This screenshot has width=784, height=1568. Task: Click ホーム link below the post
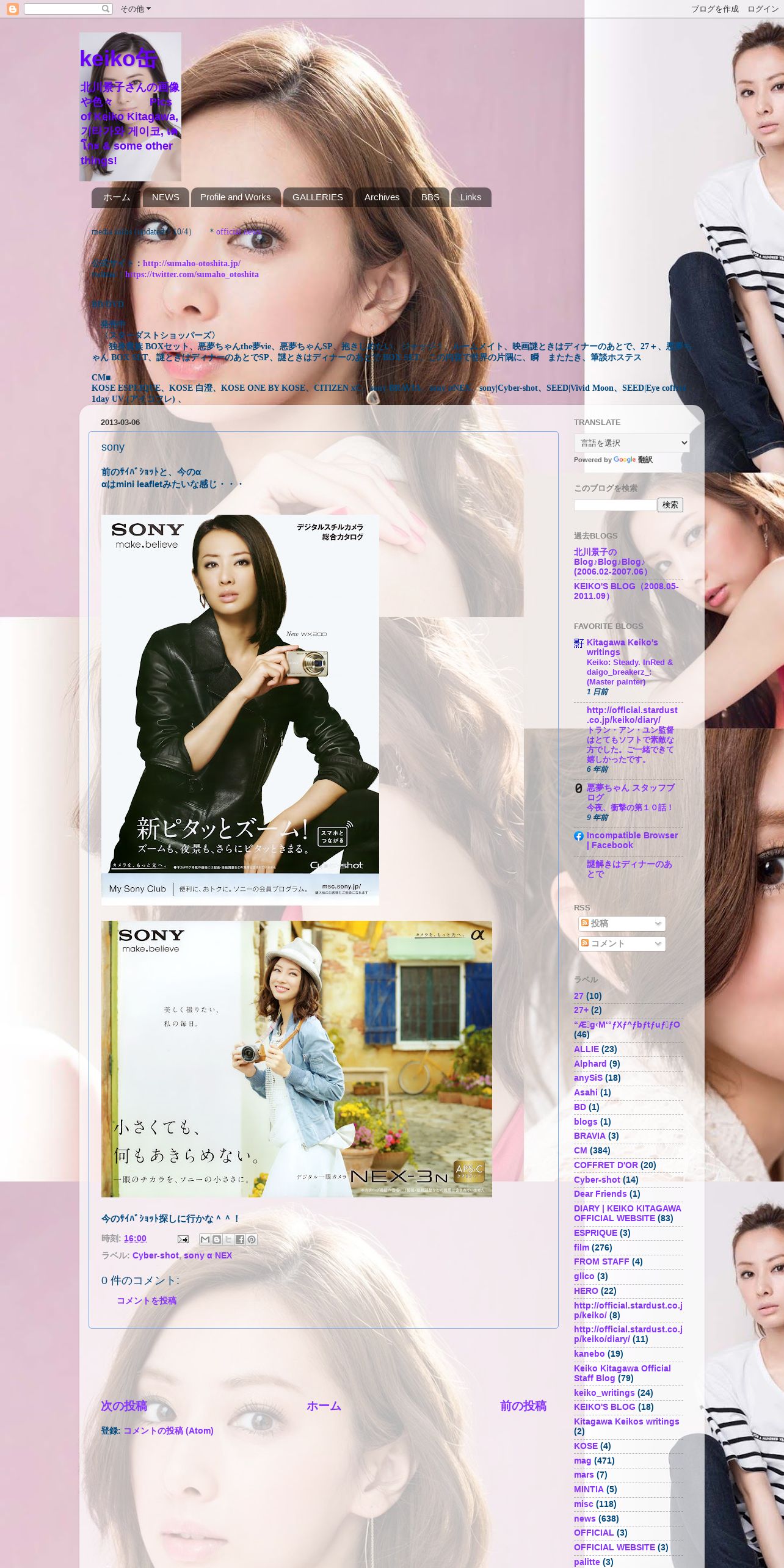pyautogui.click(x=324, y=1406)
